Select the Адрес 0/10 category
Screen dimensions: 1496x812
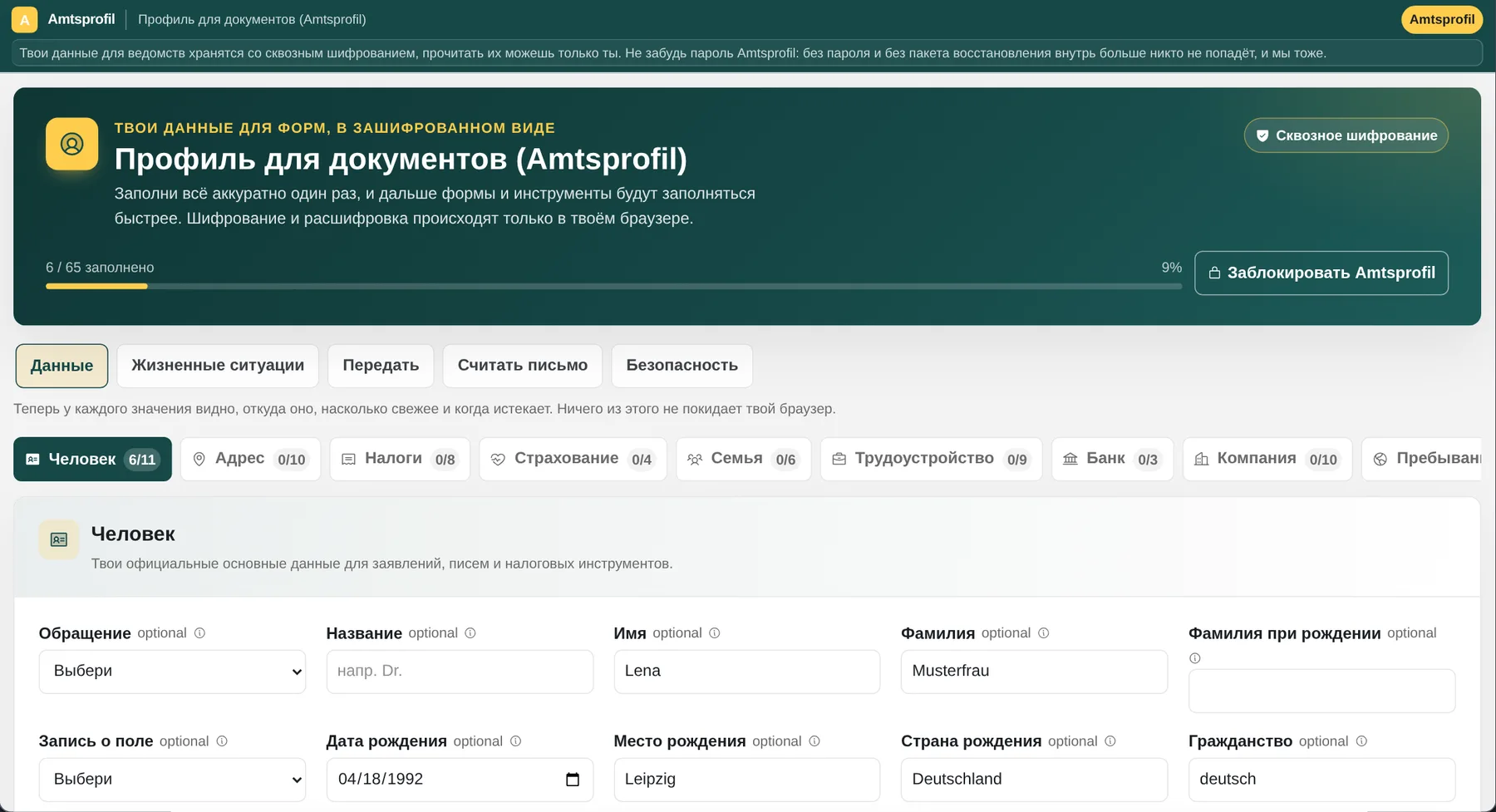[250, 459]
